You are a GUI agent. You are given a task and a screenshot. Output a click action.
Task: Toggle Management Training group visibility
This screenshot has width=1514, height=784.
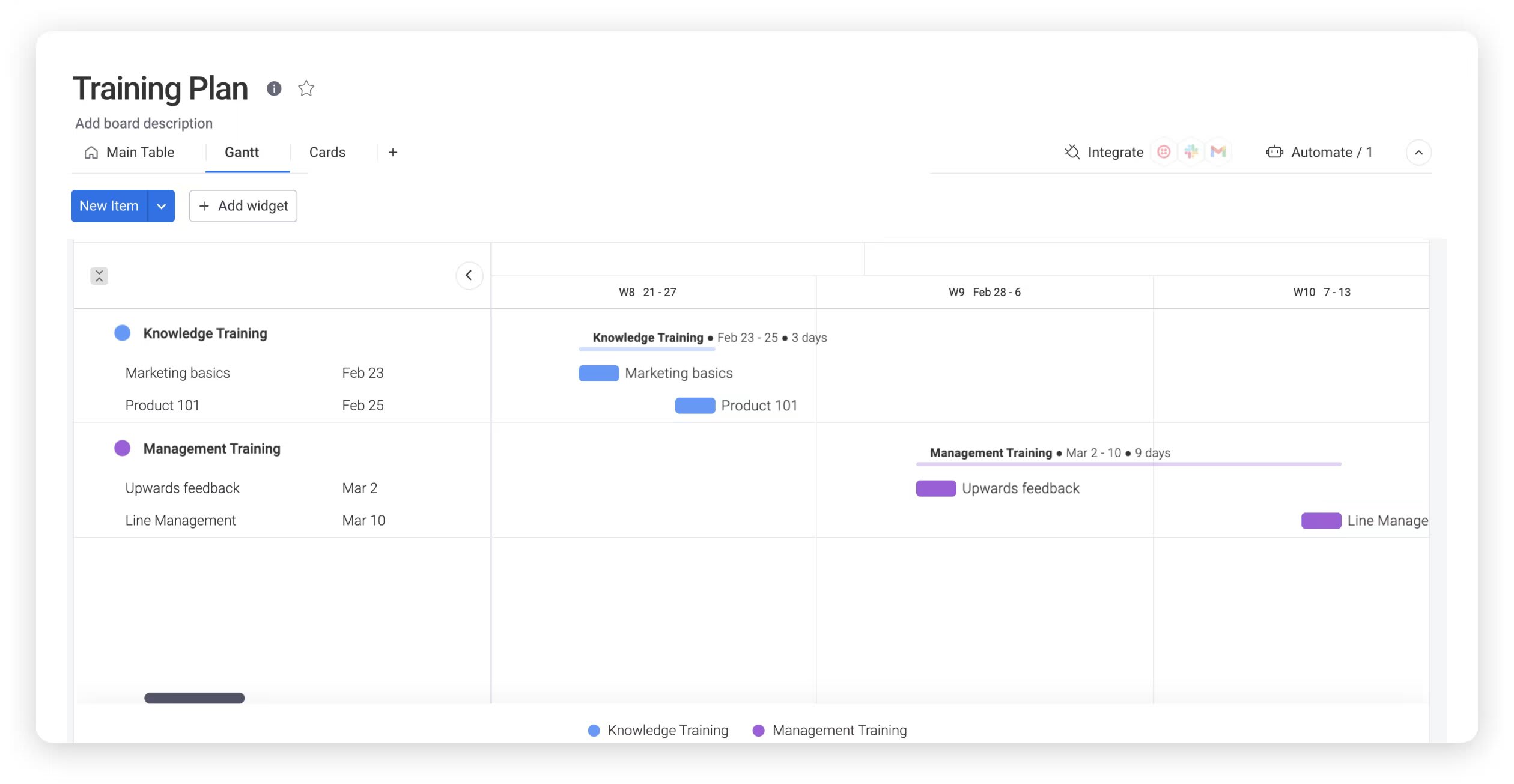tap(121, 447)
